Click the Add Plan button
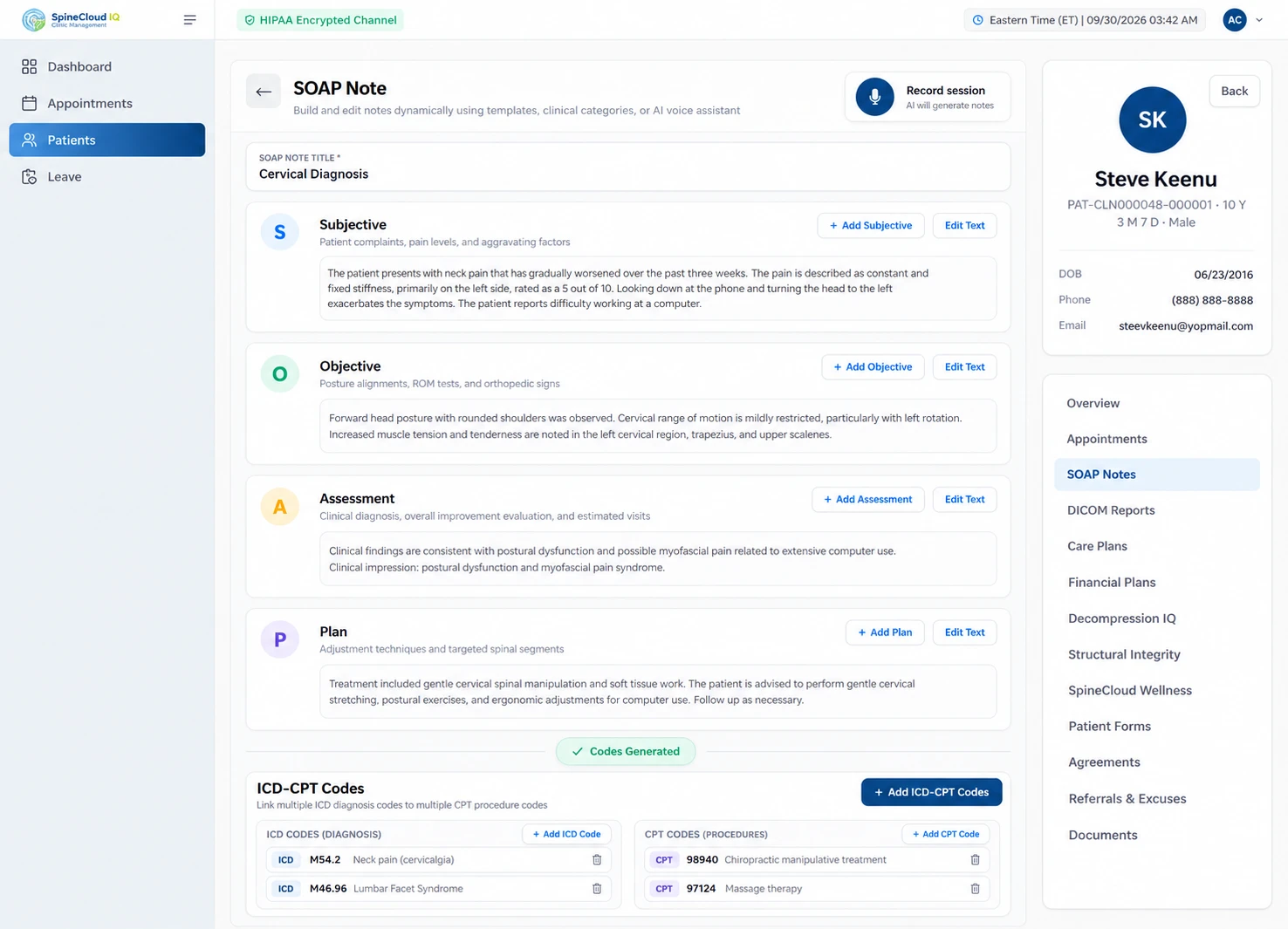The image size is (1288, 929). (885, 632)
